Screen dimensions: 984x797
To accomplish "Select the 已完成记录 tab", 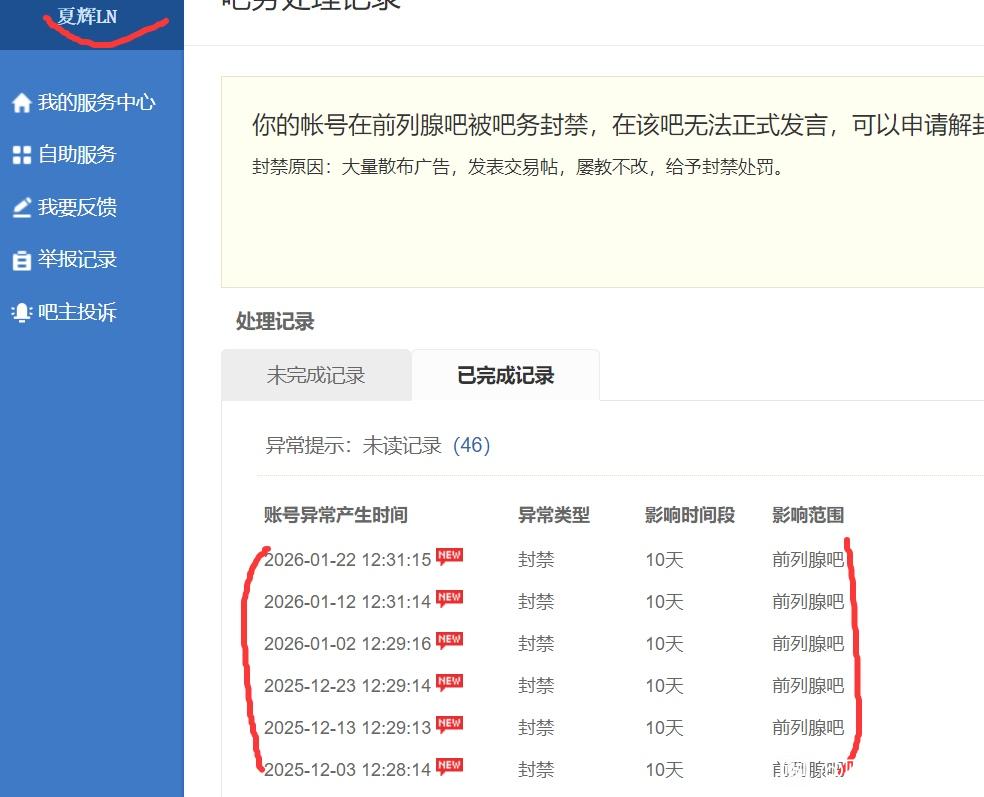I will pyautogui.click(x=505, y=376).
